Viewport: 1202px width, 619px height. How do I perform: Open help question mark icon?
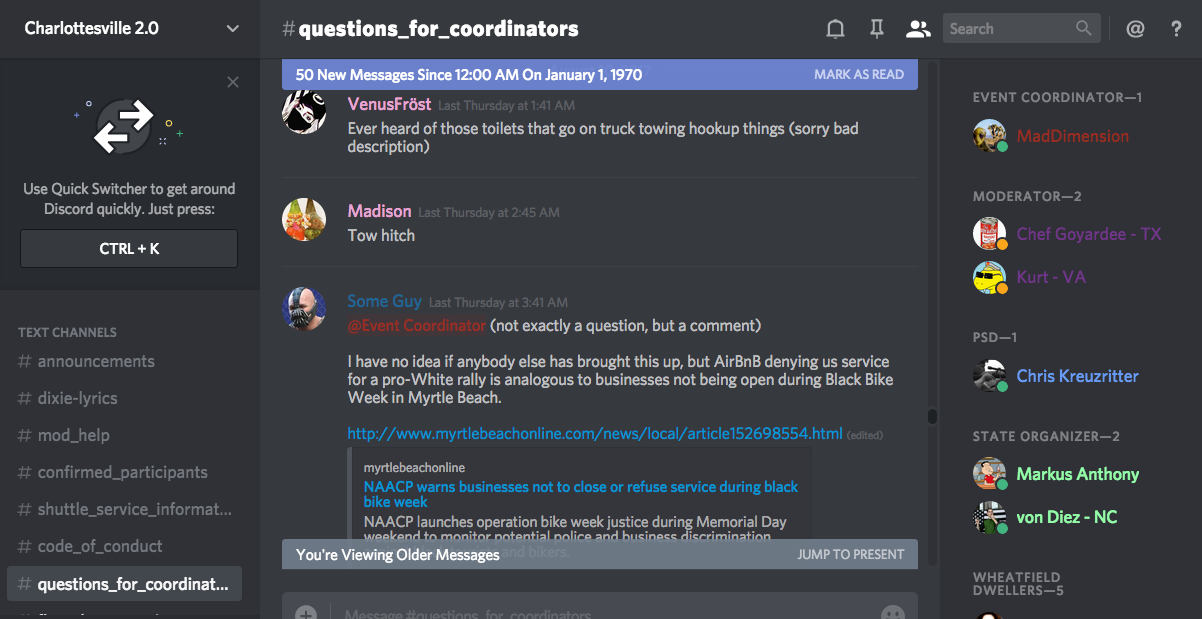[x=1176, y=29]
